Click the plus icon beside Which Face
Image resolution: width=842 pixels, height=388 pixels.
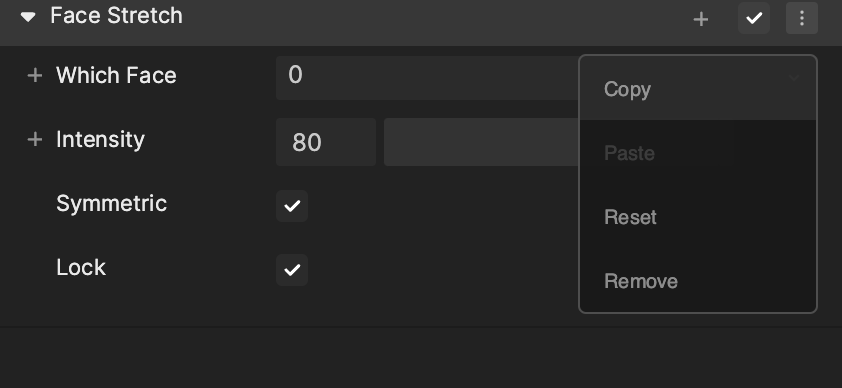[x=34, y=76]
